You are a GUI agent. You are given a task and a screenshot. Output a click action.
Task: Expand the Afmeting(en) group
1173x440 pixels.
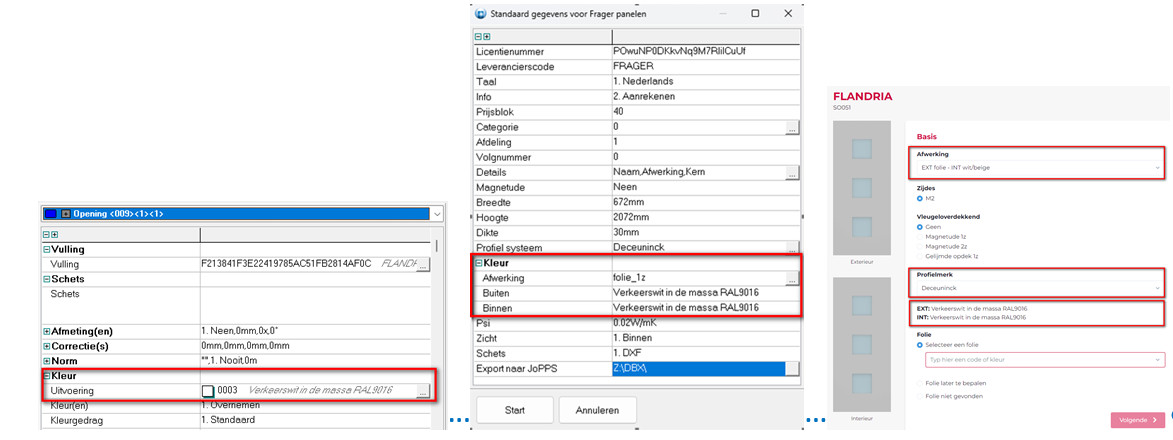click(x=46, y=331)
